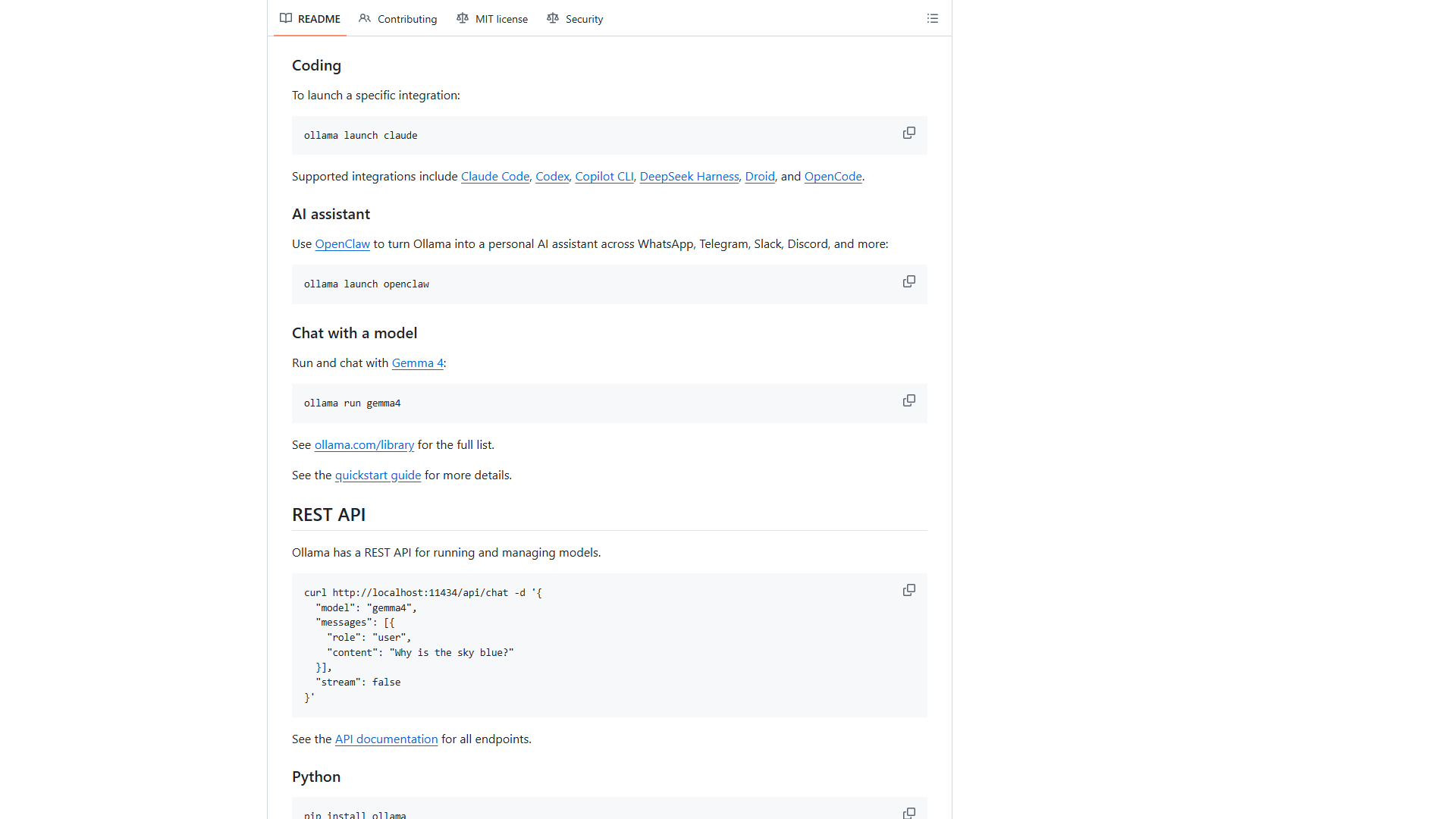
Task: Visit the DeepSeek Harness link
Action: coord(689,177)
